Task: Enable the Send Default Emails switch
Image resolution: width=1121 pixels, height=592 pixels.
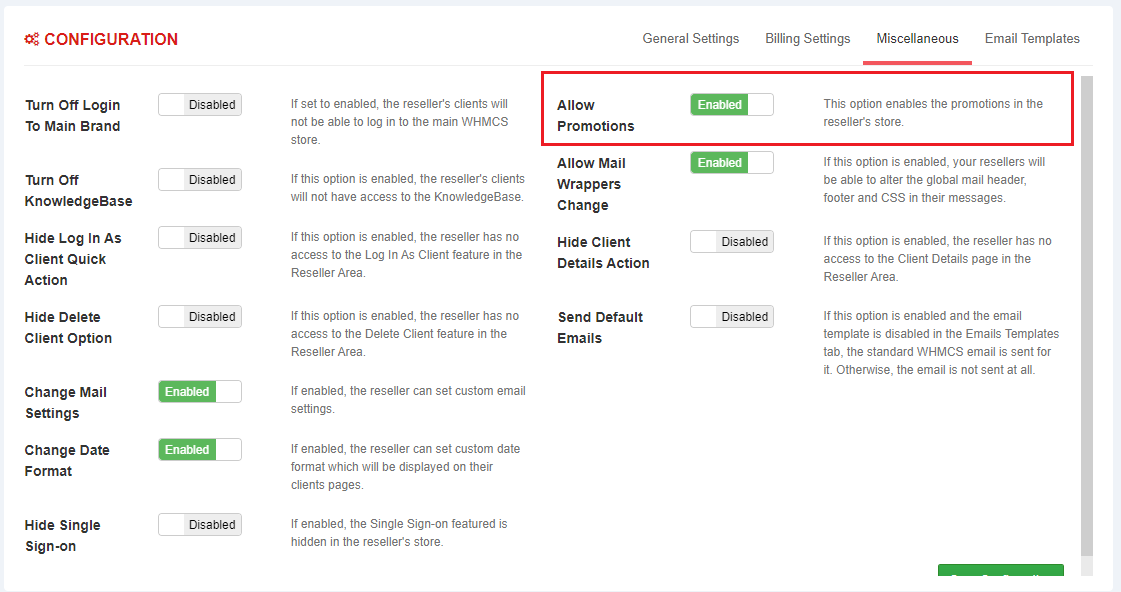Action: [x=732, y=317]
